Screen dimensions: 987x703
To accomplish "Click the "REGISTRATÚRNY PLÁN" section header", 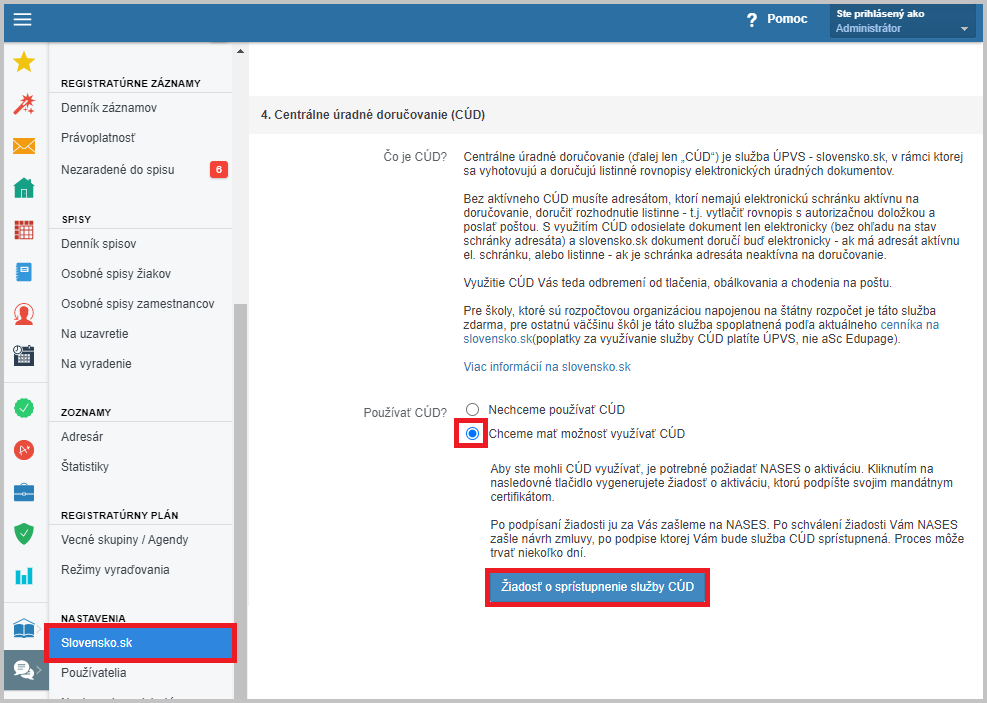I will point(120,515).
